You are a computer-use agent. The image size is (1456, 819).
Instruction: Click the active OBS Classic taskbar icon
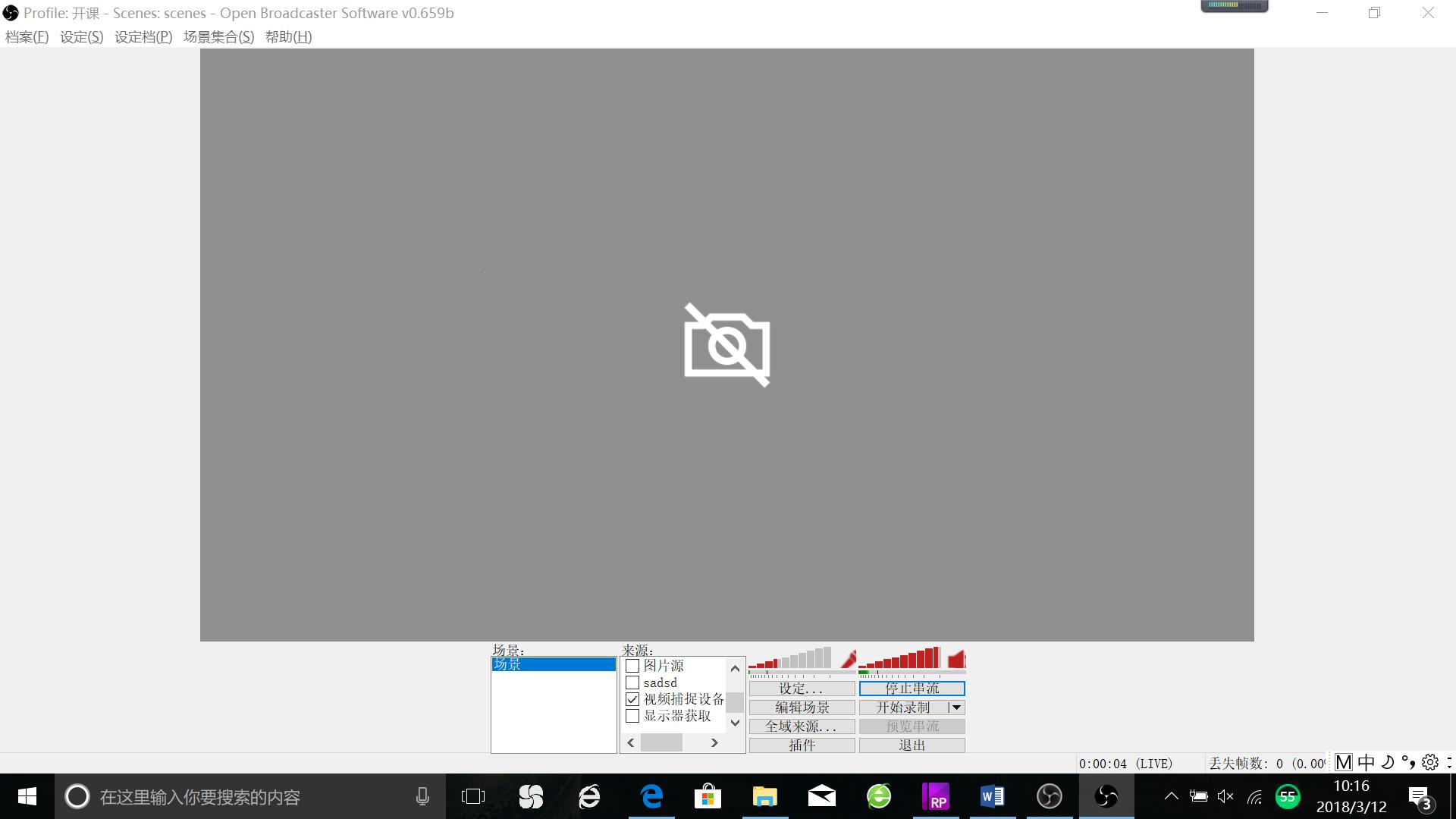click(x=1106, y=796)
